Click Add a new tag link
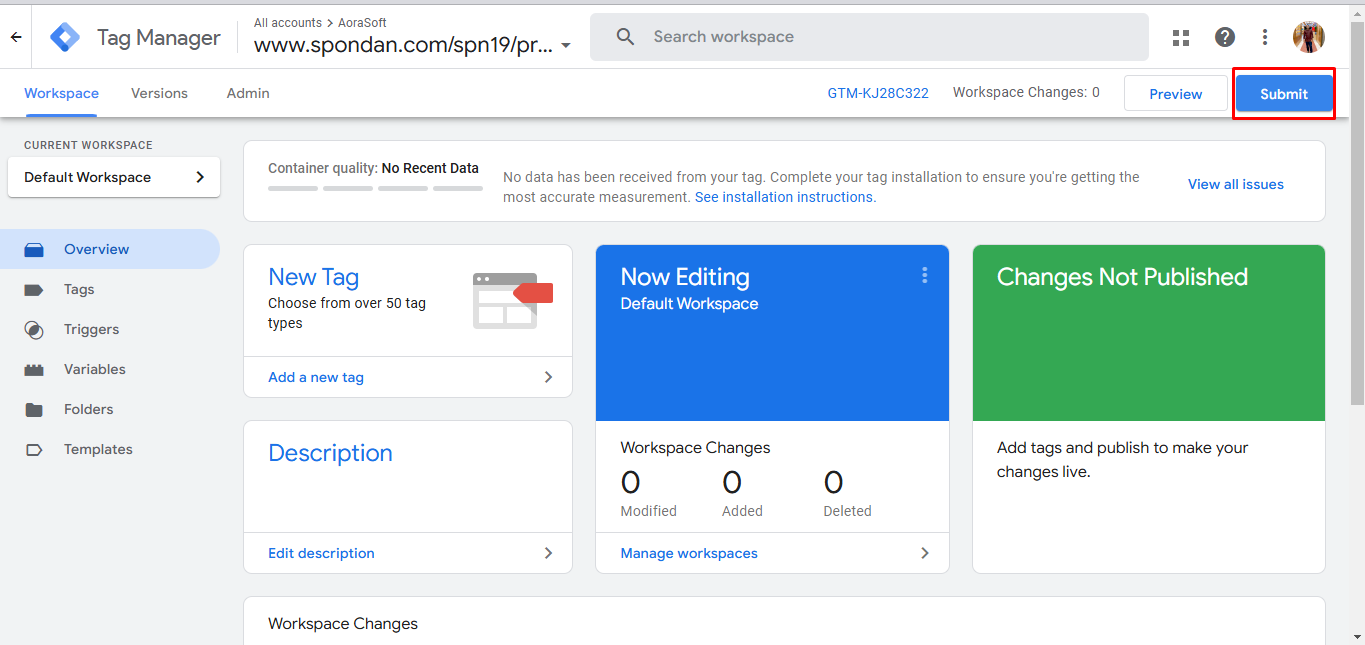 tap(316, 377)
